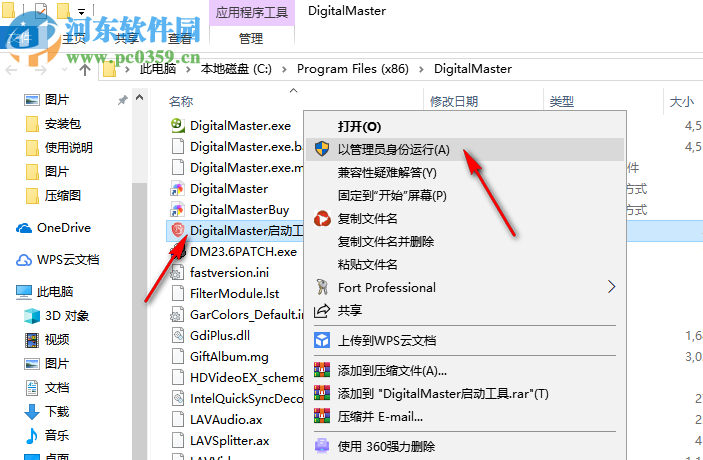Select the DigitalMaster.exe.b file row
The width and height of the screenshot is (703, 460).
pyautogui.click(x=236, y=147)
